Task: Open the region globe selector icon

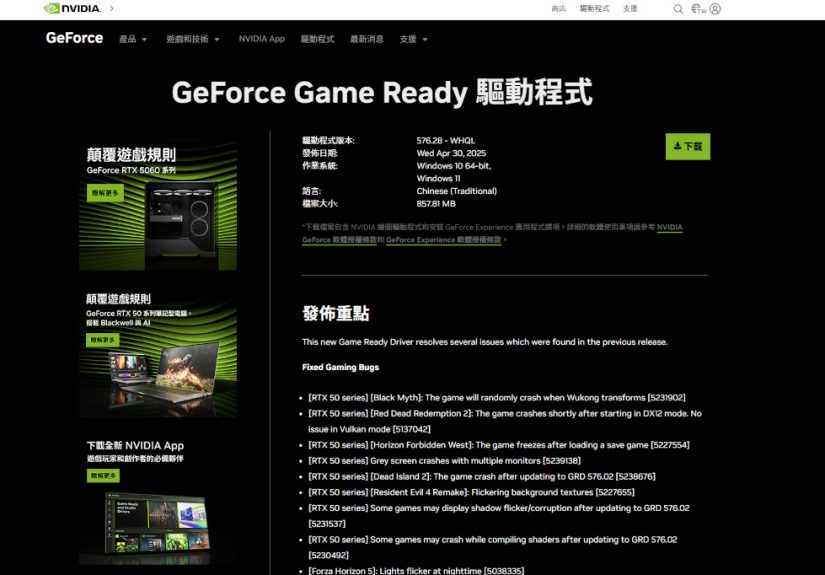Action: (x=698, y=9)
